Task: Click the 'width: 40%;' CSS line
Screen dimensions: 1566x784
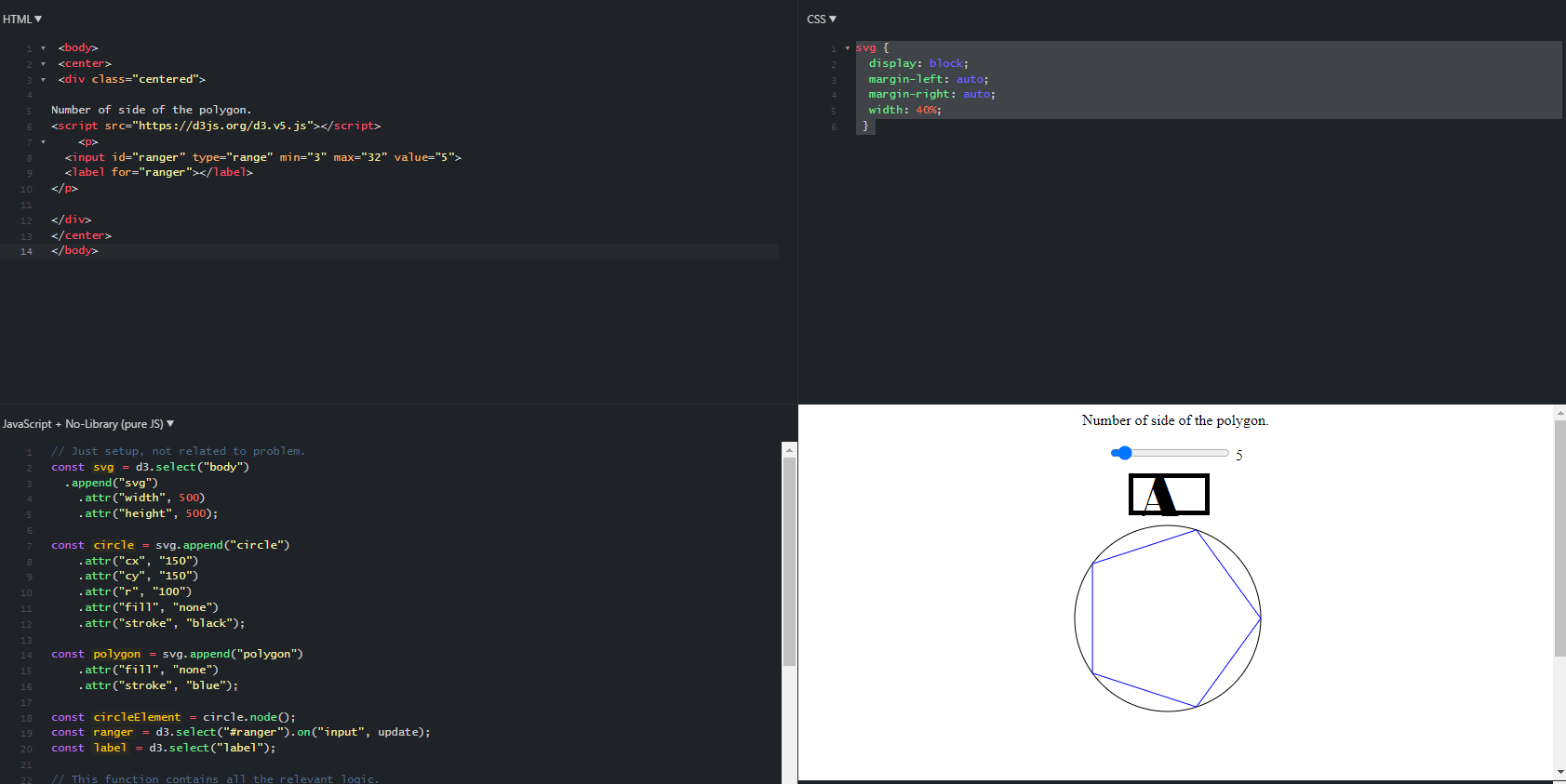Action: (x=904, y=110)
